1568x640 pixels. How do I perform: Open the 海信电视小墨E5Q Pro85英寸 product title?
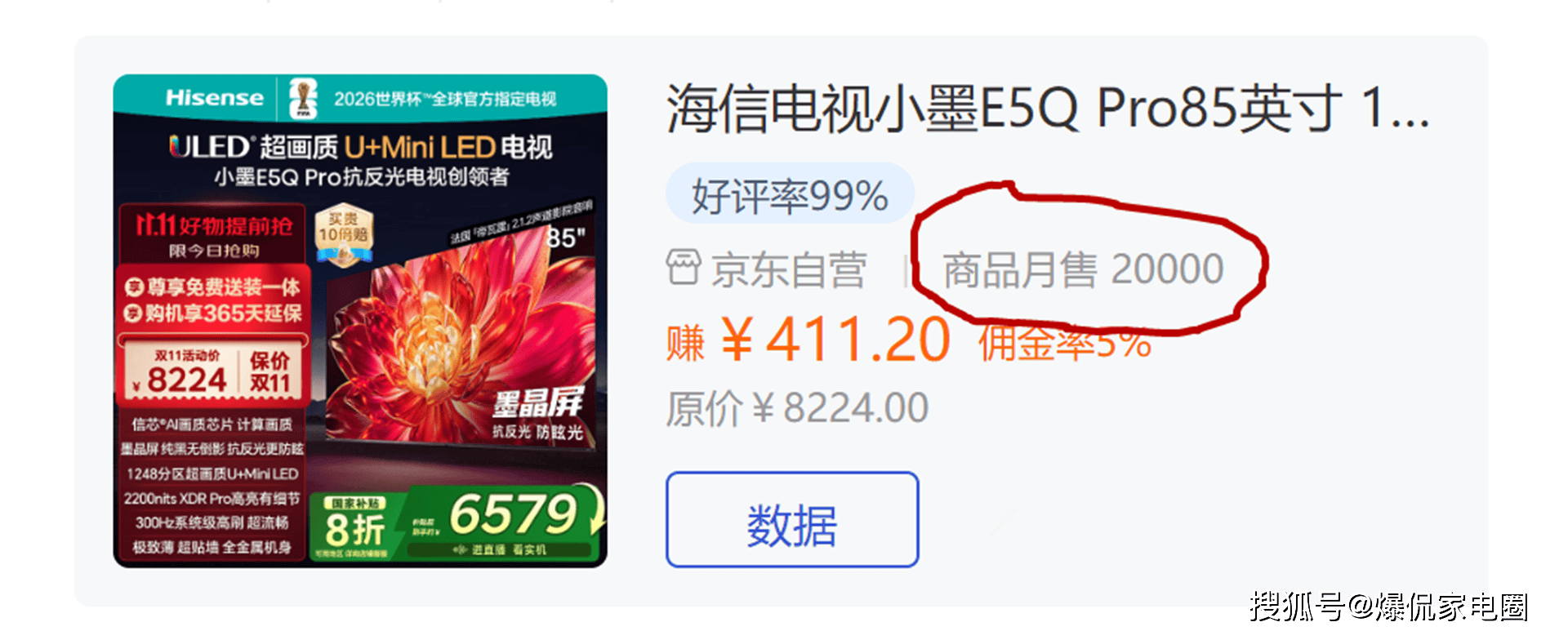[1049, 108]
